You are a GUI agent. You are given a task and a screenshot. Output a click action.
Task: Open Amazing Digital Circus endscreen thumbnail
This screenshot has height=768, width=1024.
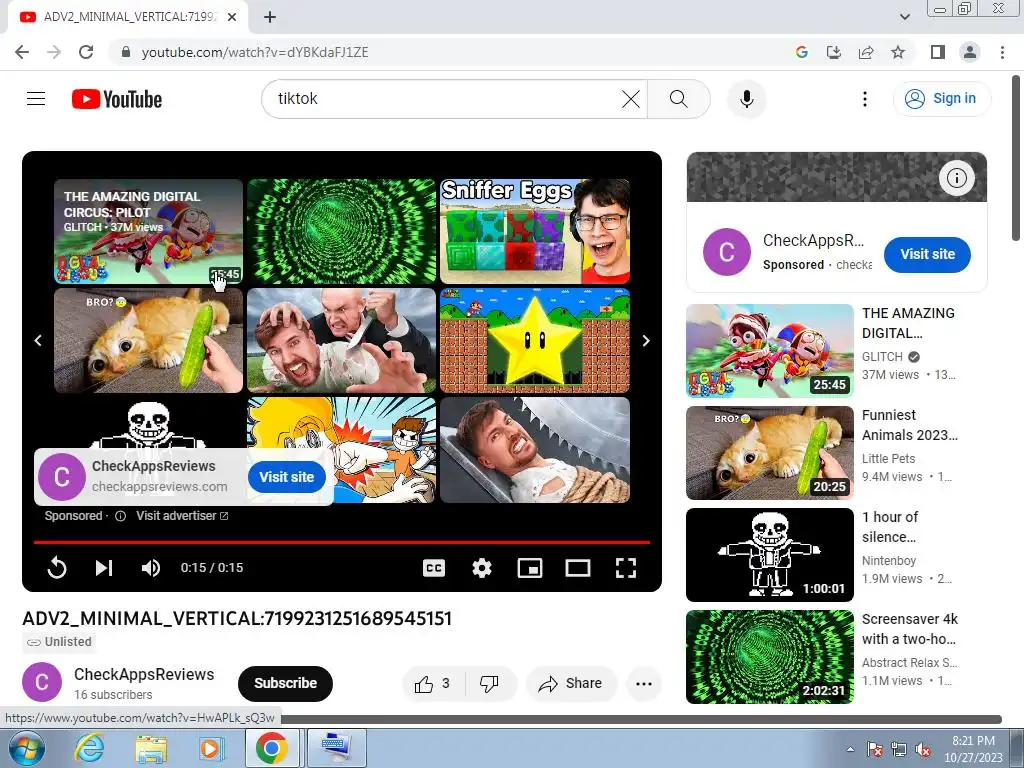[x=148, y=231]
